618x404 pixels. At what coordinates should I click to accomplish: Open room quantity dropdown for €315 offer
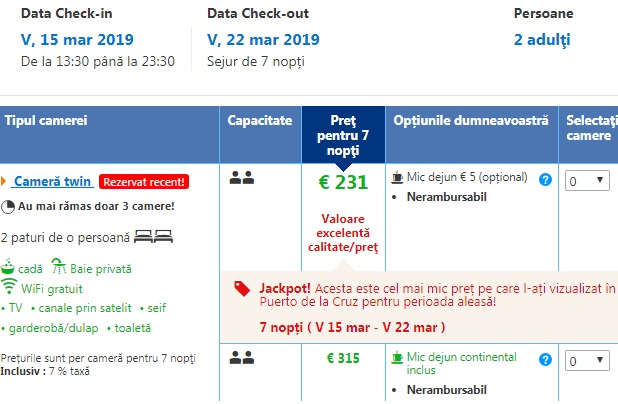pos(587,360)
